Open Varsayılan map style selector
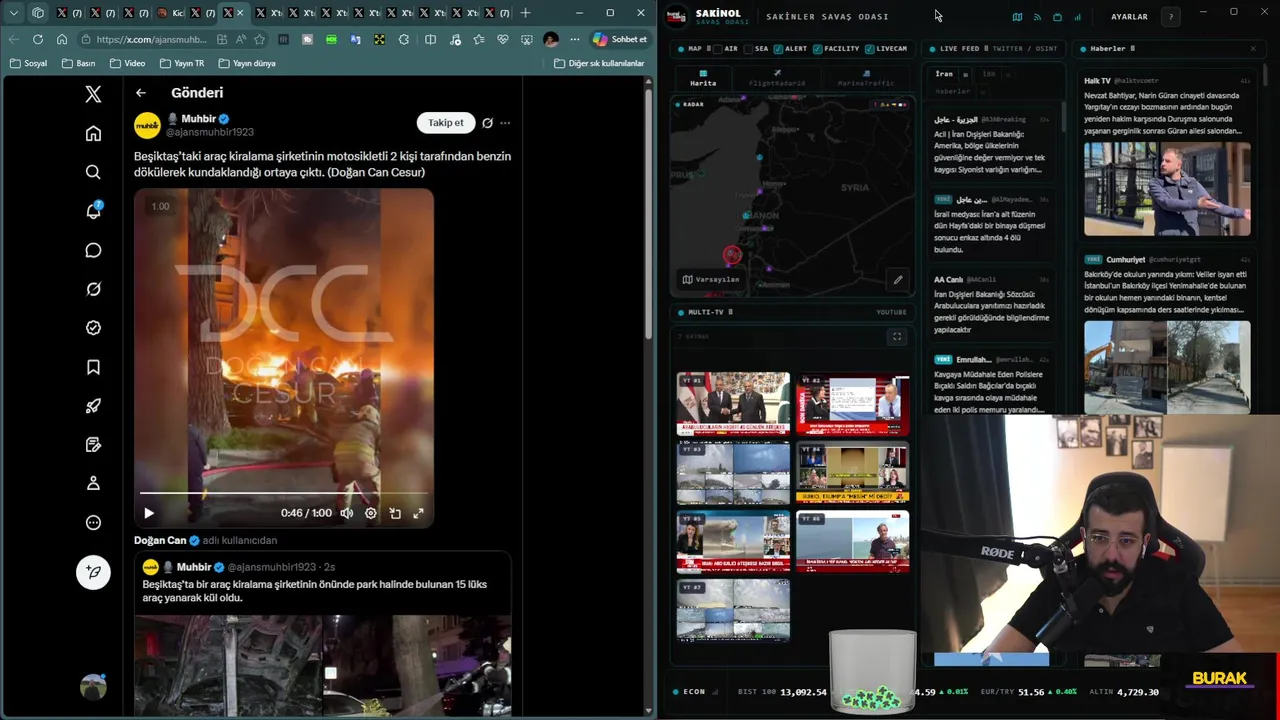The image size is (1280, 720). [x=711, y=279]
